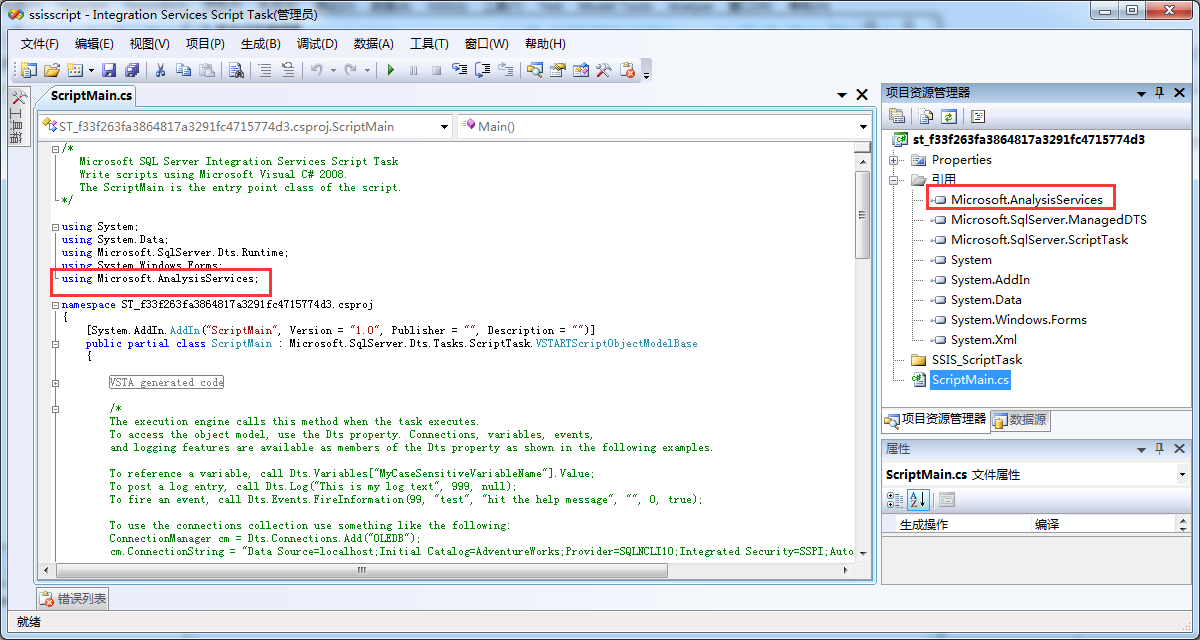Open the 生成(B) menu
Viewport: 1200px width, 640px height.
[x=261, y=44]
